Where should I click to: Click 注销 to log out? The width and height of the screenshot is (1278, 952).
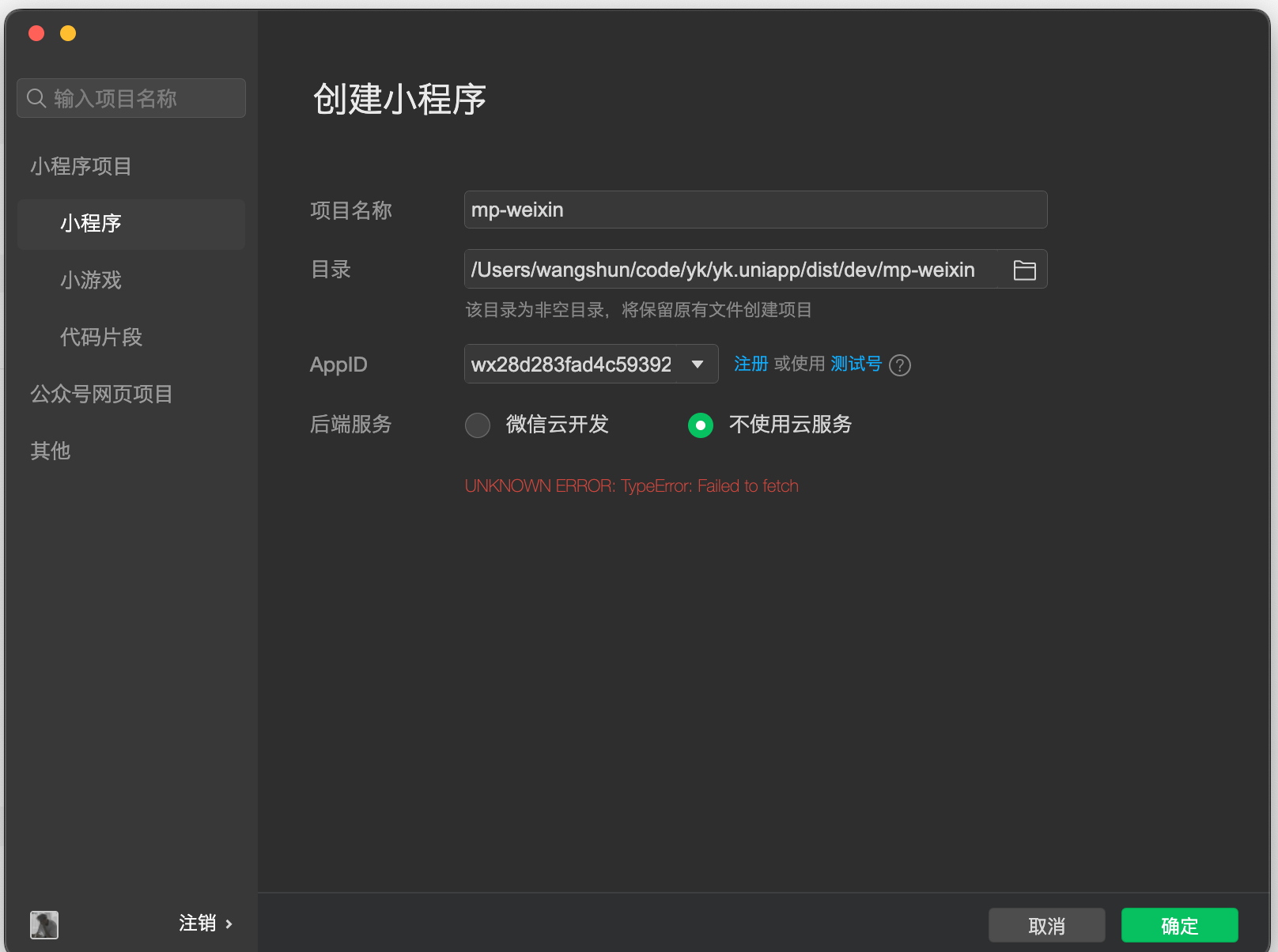(206, 924)
